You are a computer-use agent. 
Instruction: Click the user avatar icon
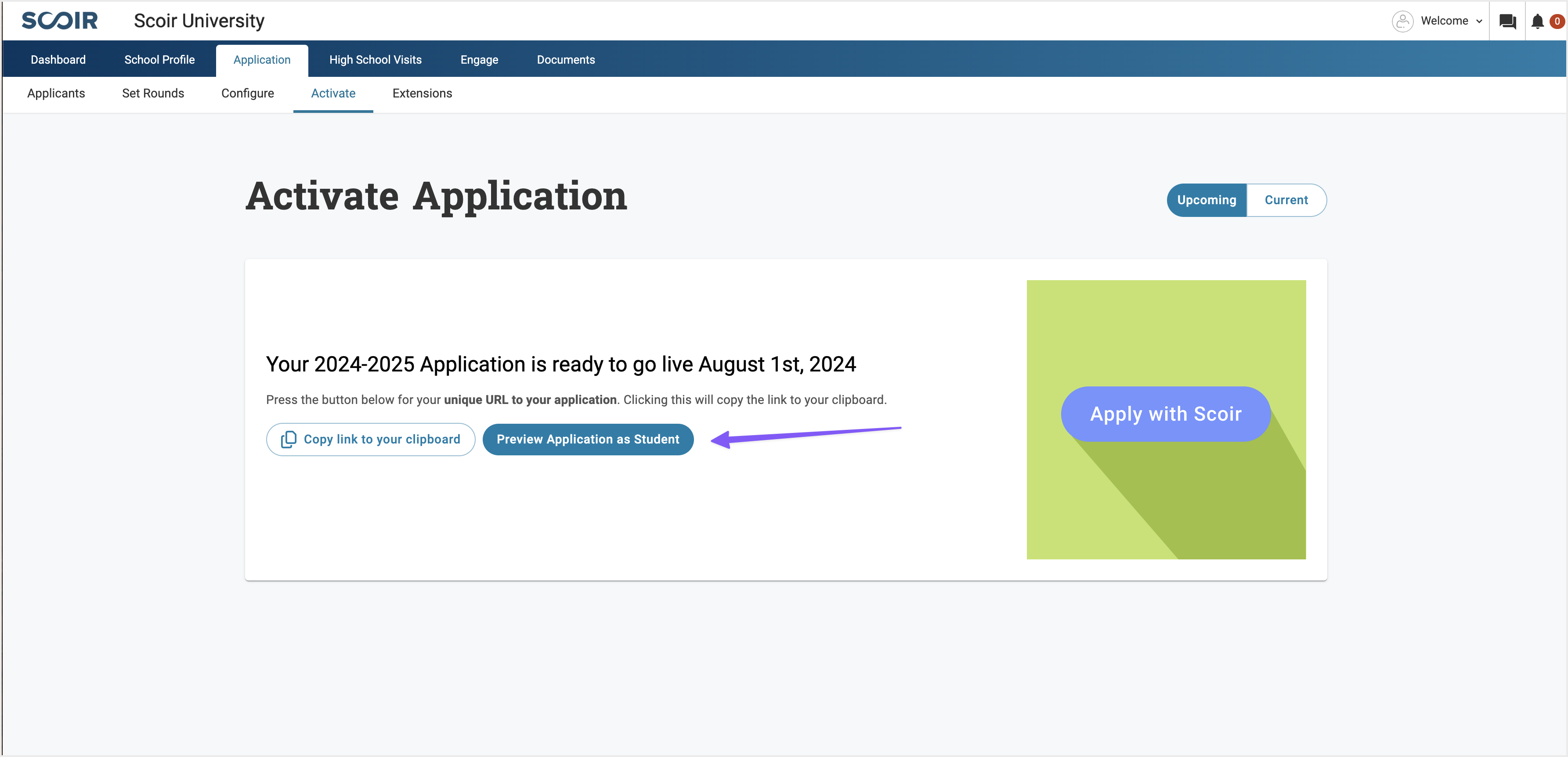[1402, 22]
